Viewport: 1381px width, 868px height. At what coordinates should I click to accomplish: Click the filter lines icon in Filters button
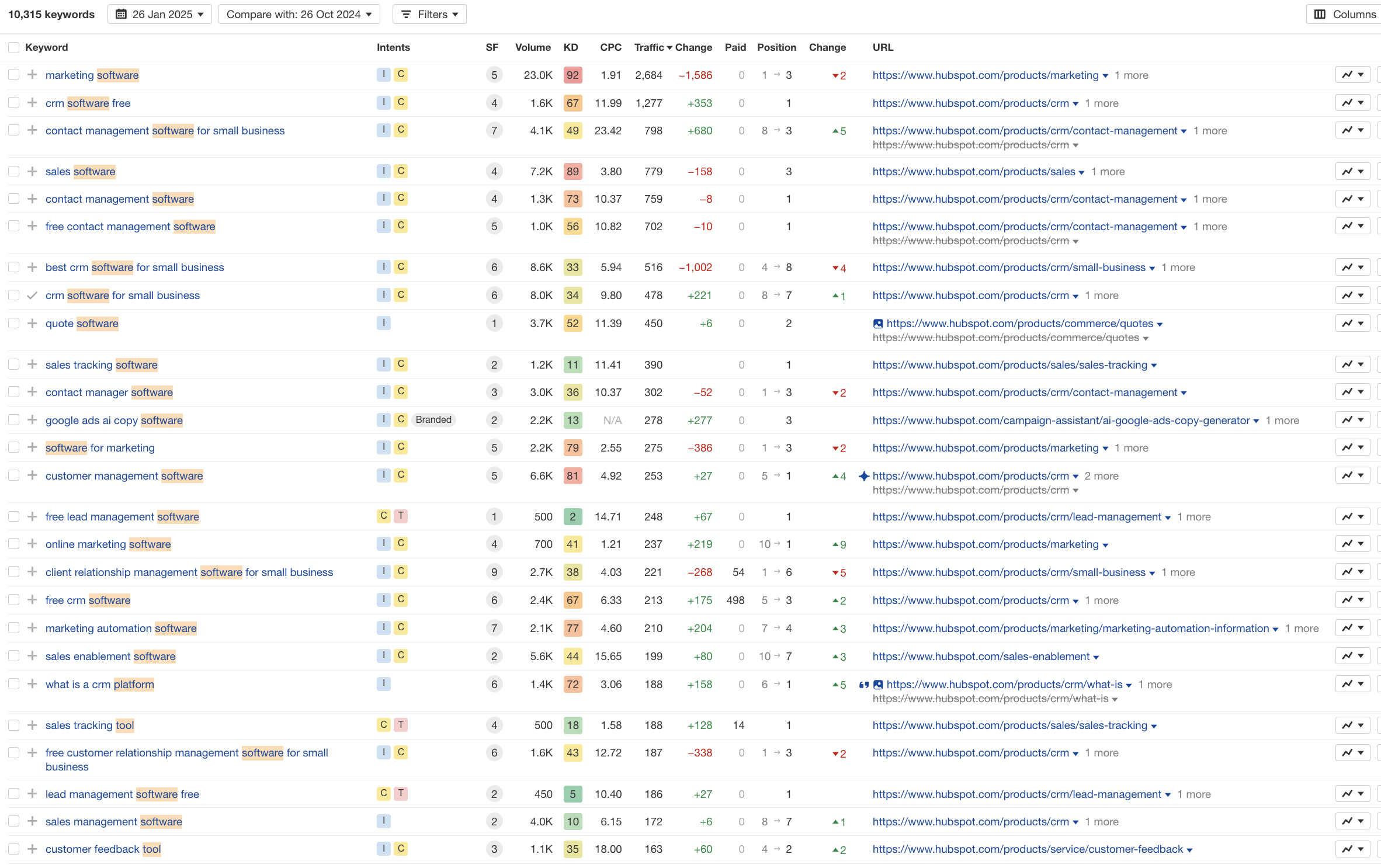pos(407,14)
